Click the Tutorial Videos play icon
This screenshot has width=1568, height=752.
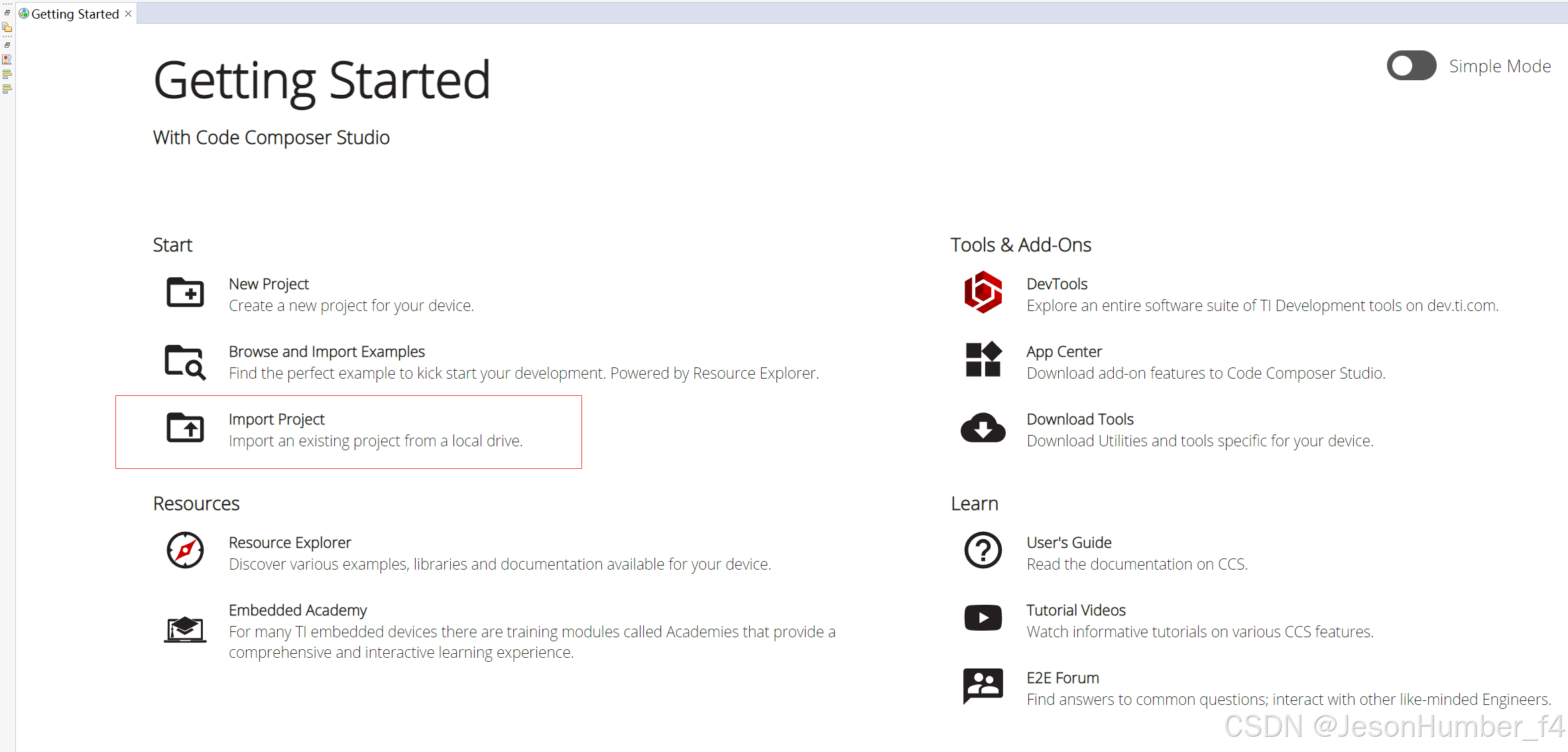(x=983, y=618)
